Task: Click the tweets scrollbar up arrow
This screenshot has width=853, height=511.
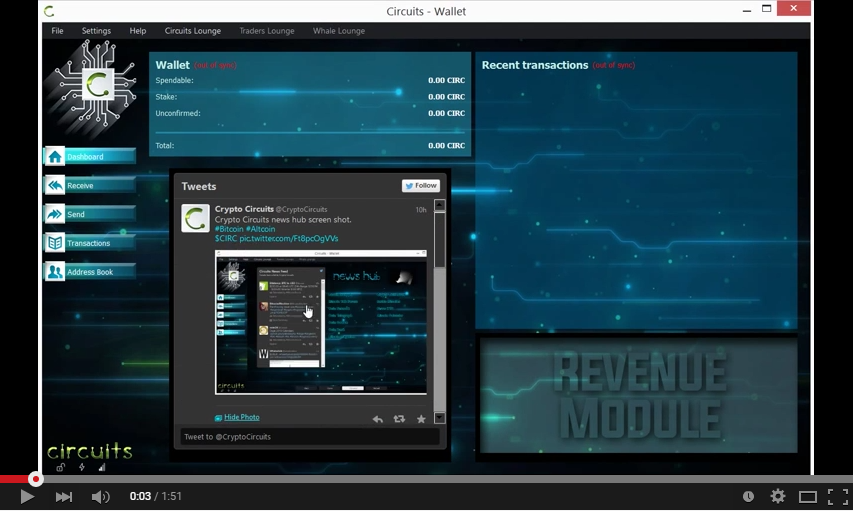Action: 440,205
